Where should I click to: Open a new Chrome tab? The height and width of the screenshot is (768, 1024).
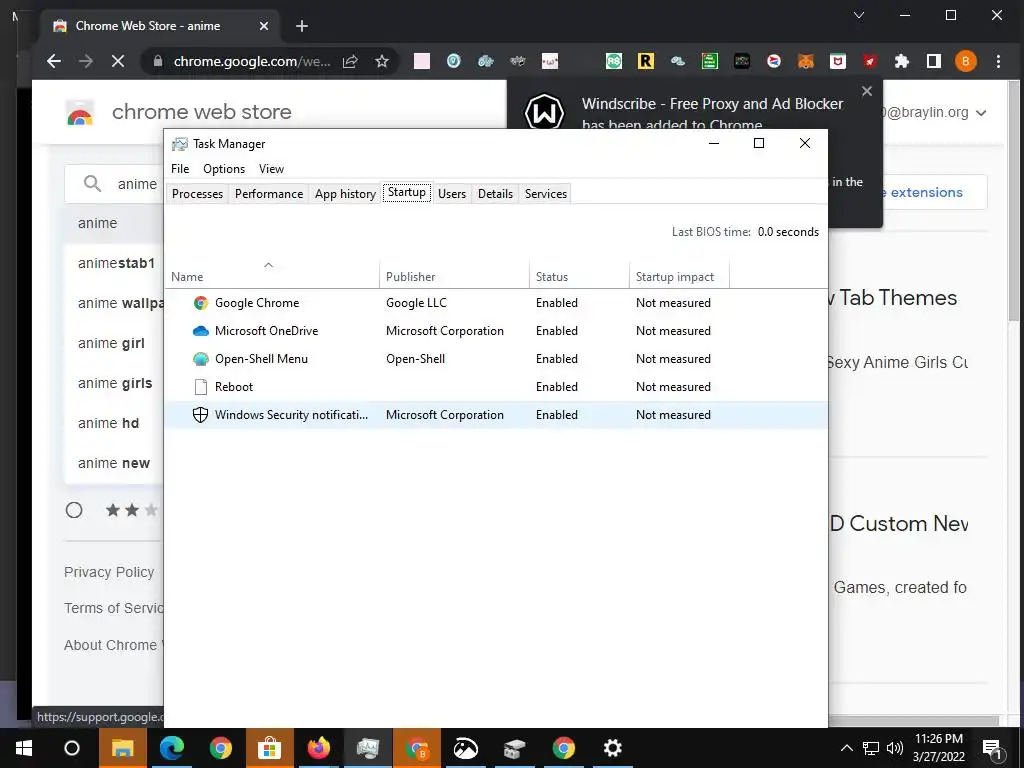pos(302,26)
